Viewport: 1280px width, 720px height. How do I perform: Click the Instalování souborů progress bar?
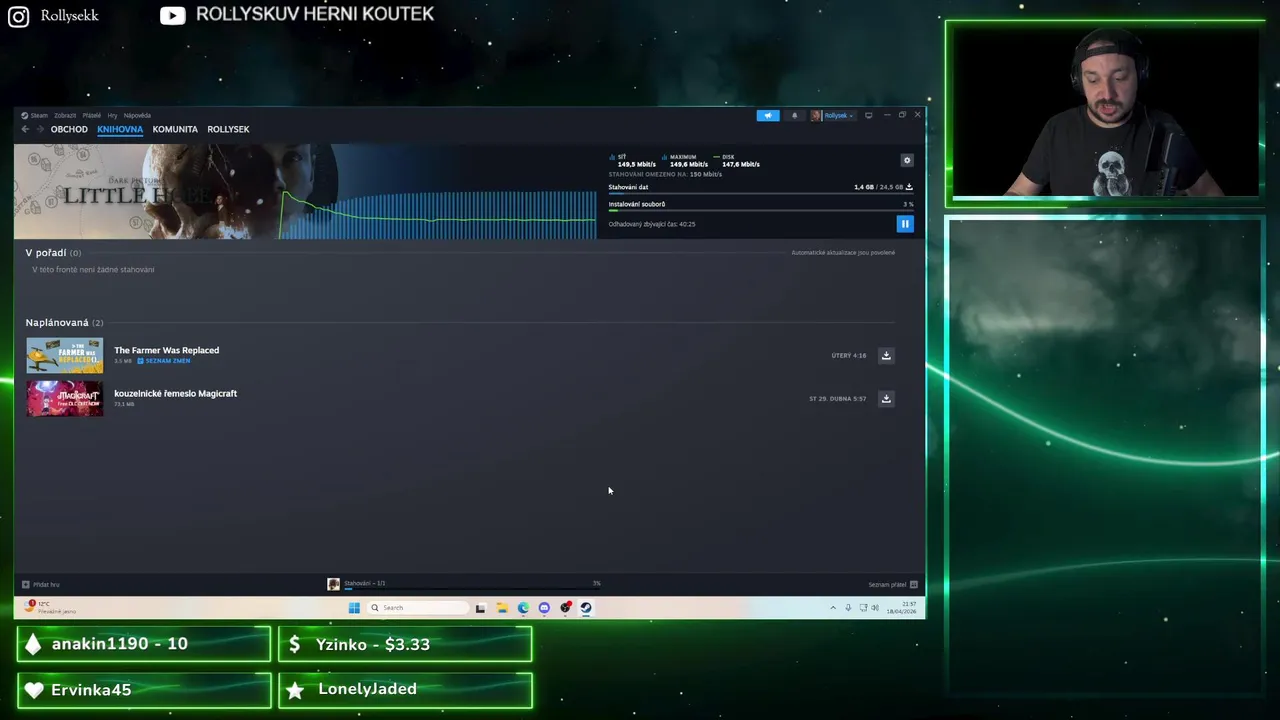(x=761, y=210)
